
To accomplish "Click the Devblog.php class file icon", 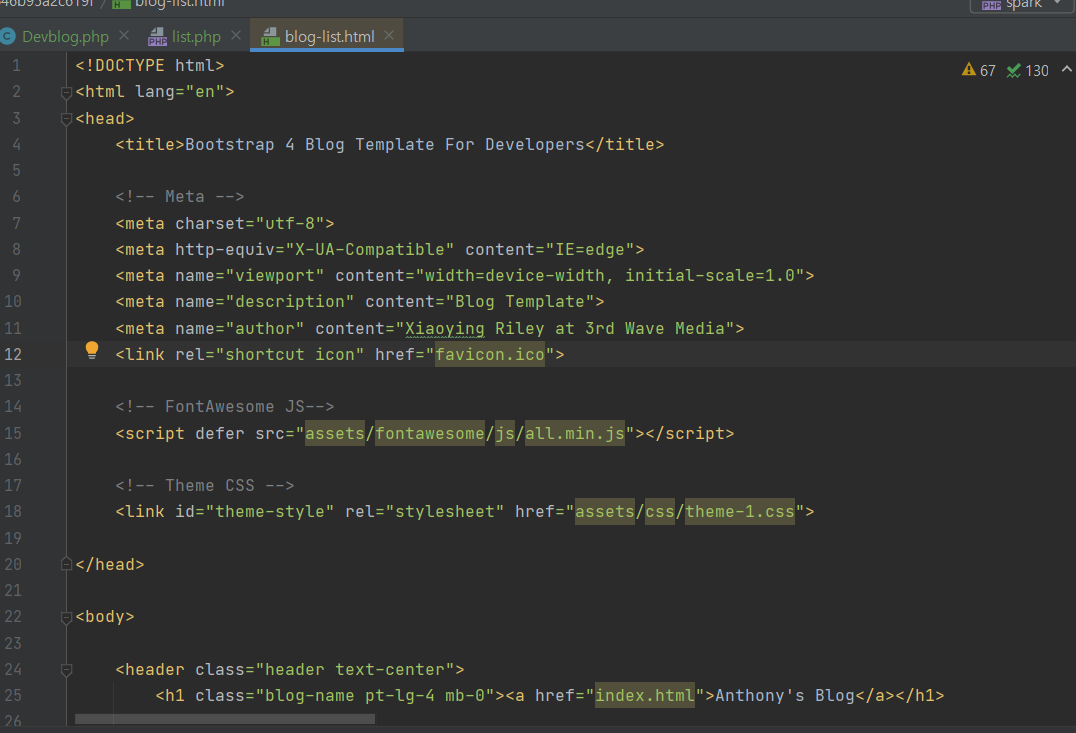I will point(8,36).
